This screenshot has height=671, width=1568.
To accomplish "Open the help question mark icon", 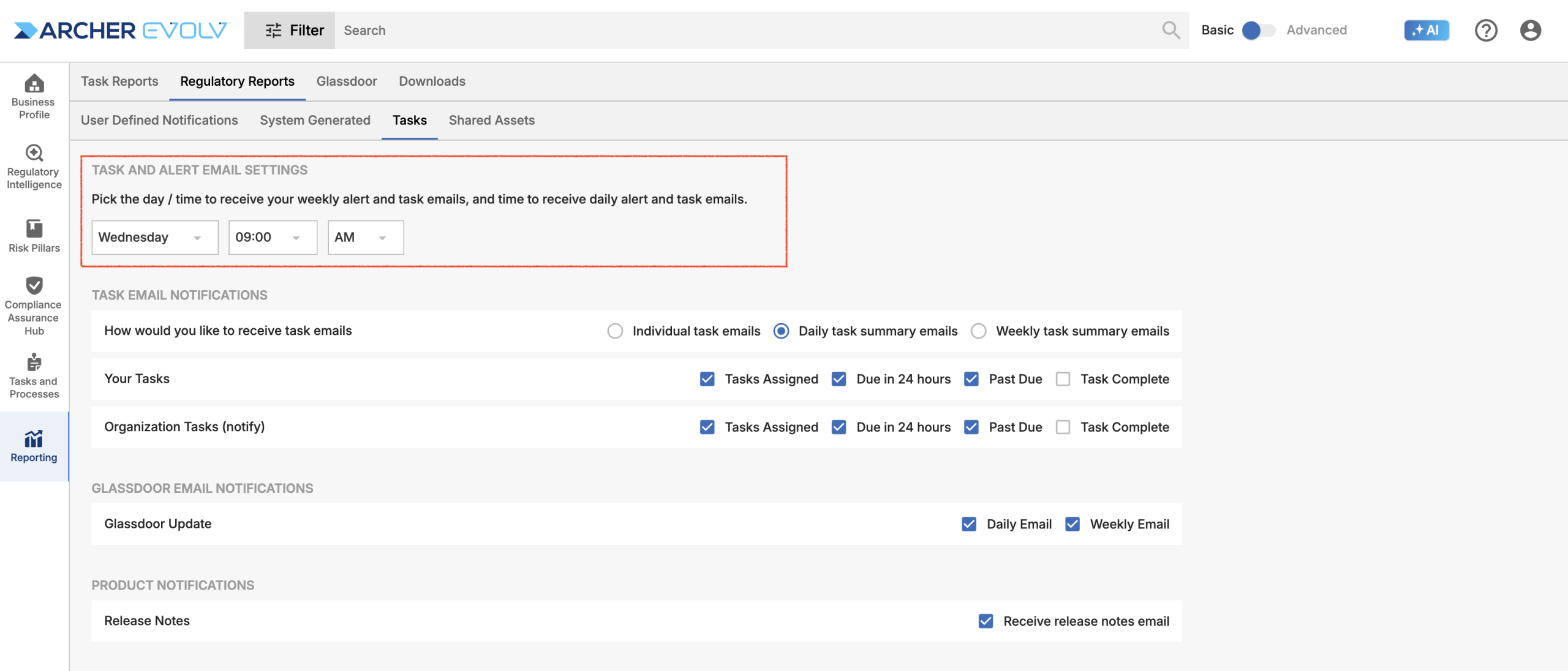I will point(1486,30).
